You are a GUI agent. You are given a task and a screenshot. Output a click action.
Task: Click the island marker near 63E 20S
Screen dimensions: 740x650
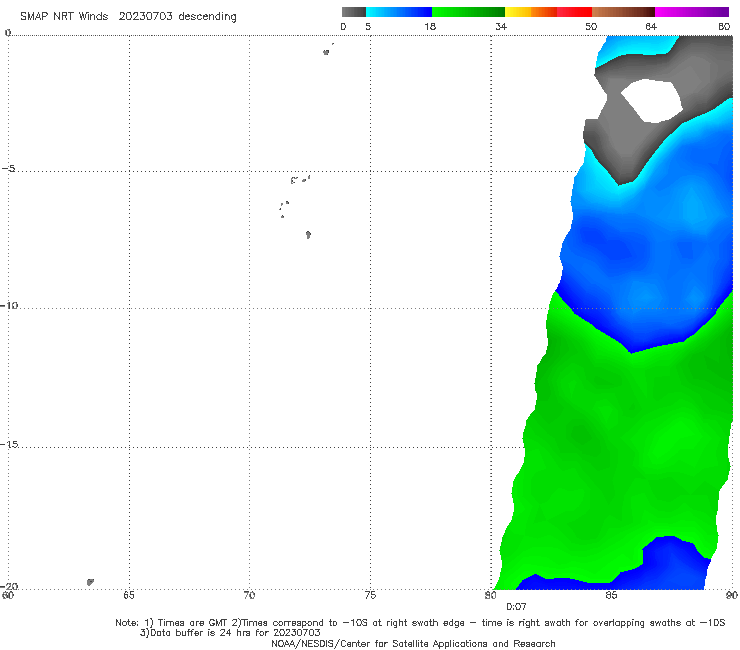click(90, 582)
